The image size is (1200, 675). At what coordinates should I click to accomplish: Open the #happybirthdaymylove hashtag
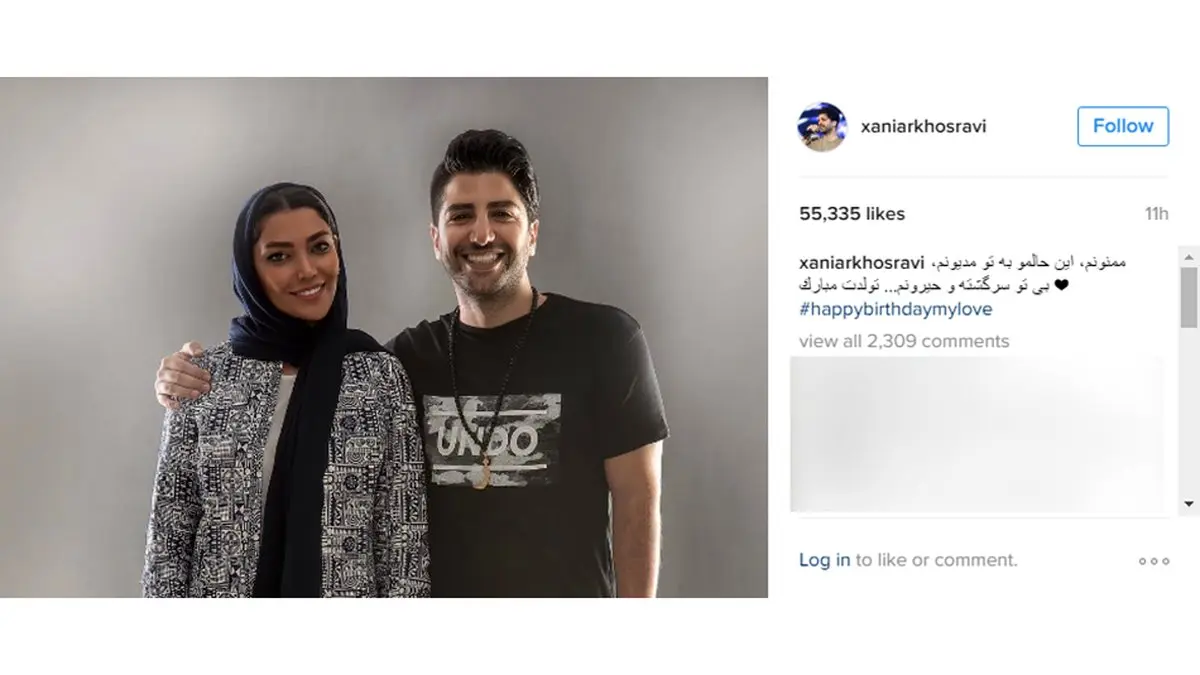coord(895,309)
